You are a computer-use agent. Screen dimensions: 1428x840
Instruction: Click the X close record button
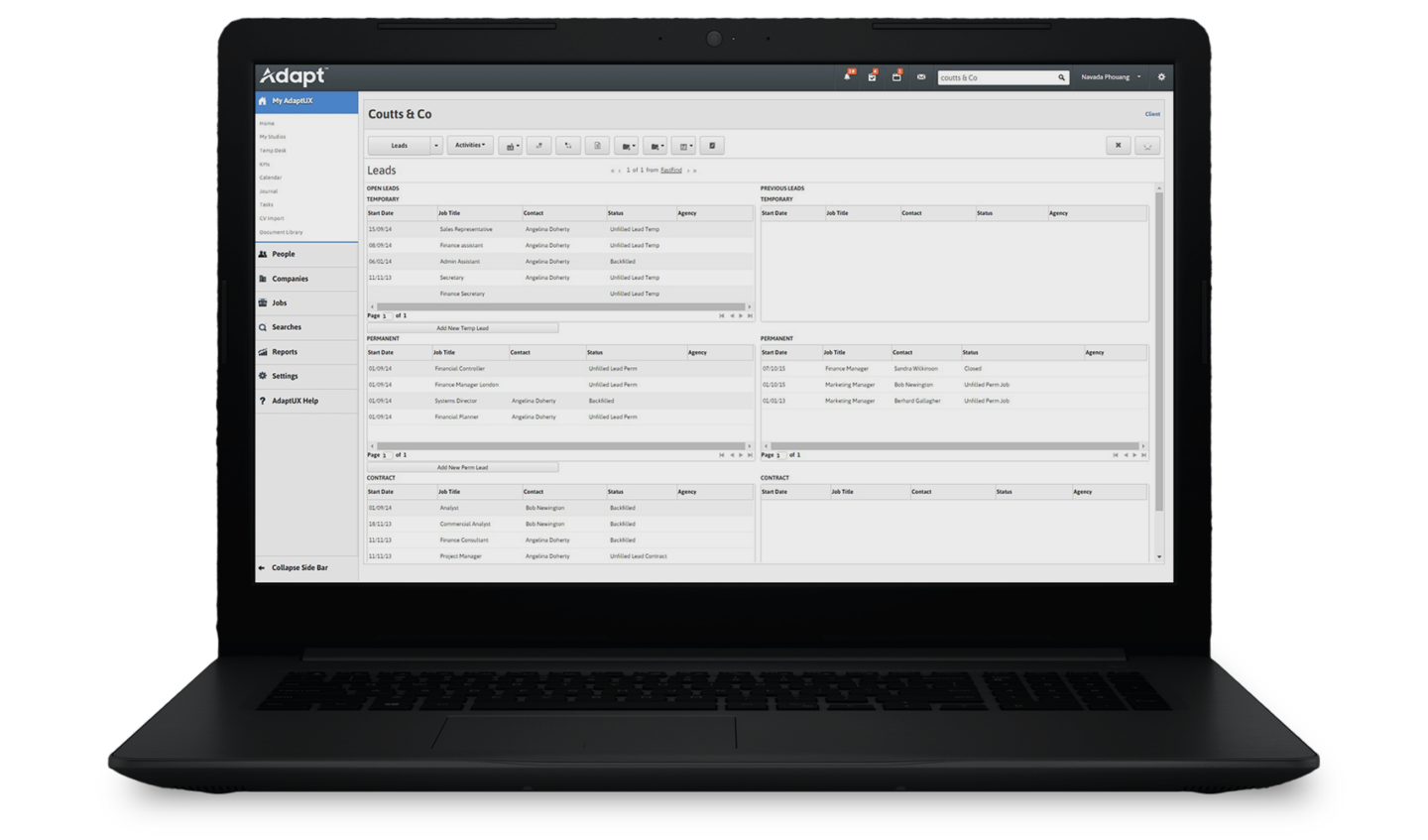(x=1118, y=146)
